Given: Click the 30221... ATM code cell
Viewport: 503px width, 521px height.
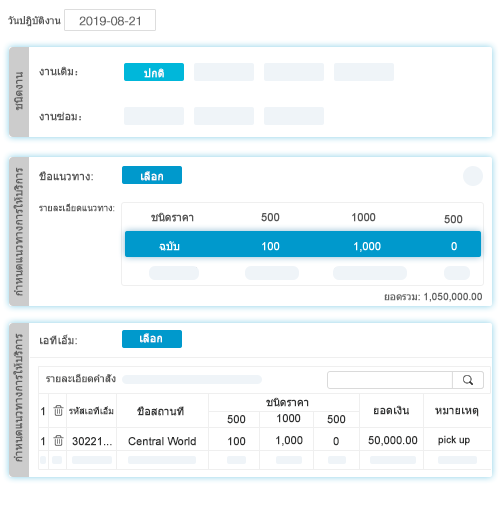Looking at the screenshot, I should coord(92,441).
